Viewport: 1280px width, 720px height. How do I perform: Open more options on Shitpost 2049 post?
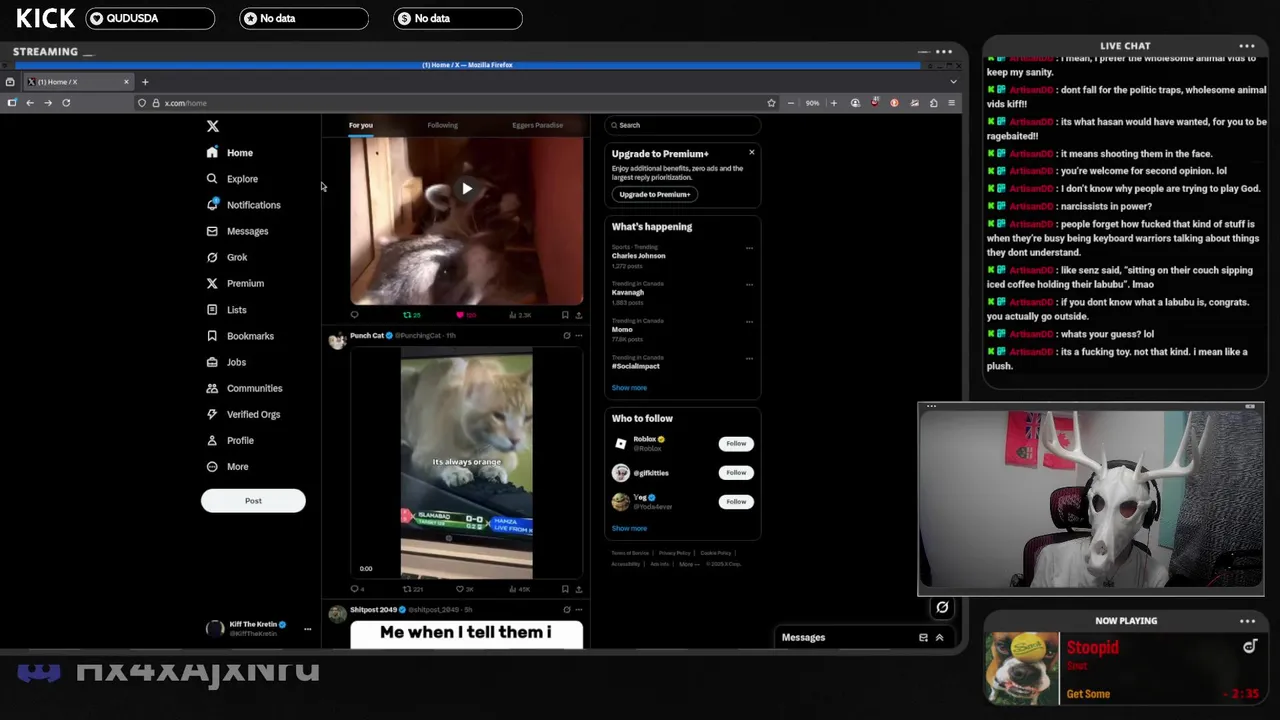click(578, 609)
